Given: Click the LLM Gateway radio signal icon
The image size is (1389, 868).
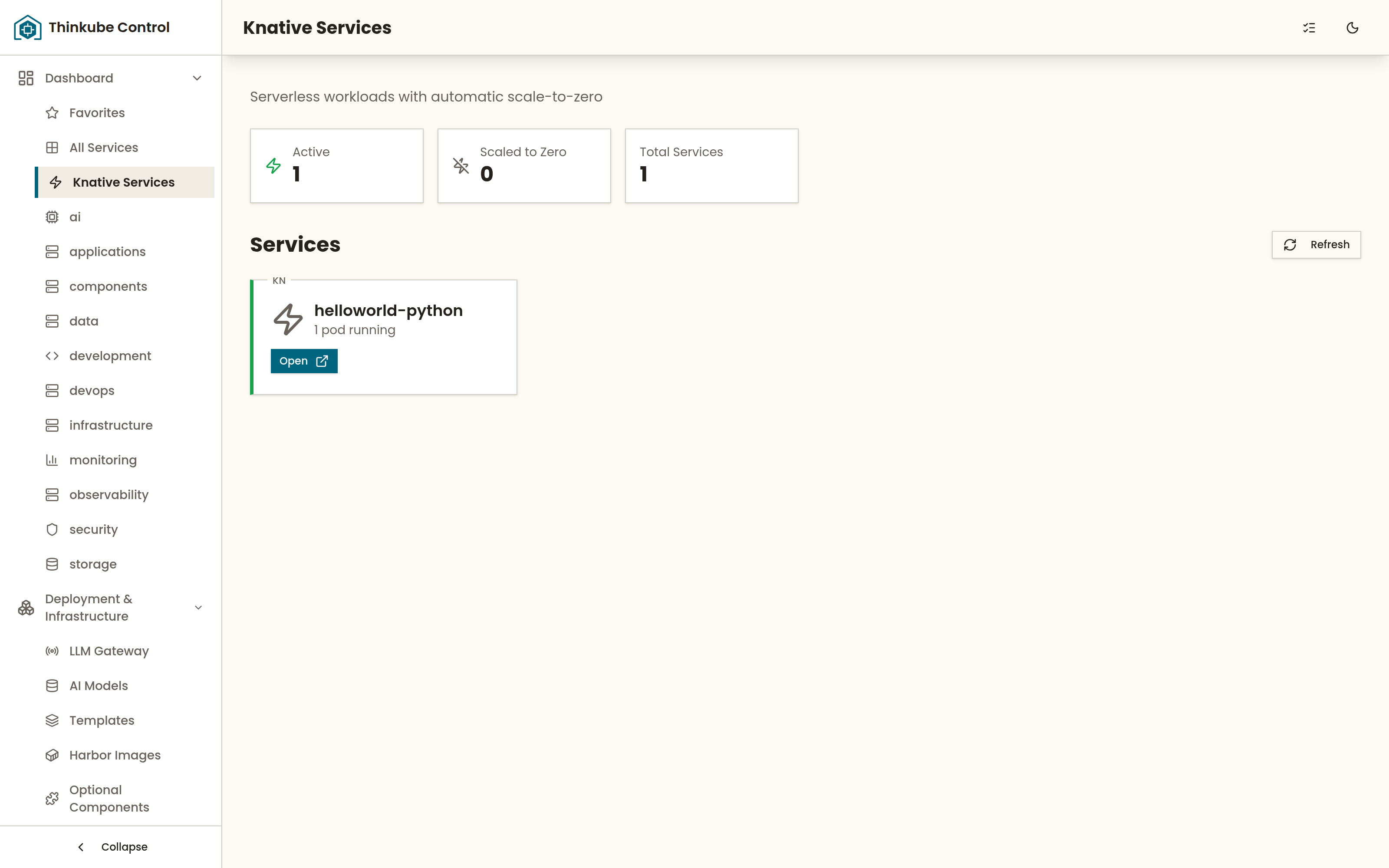Looking at the screenshot, I should click(52, 651).
